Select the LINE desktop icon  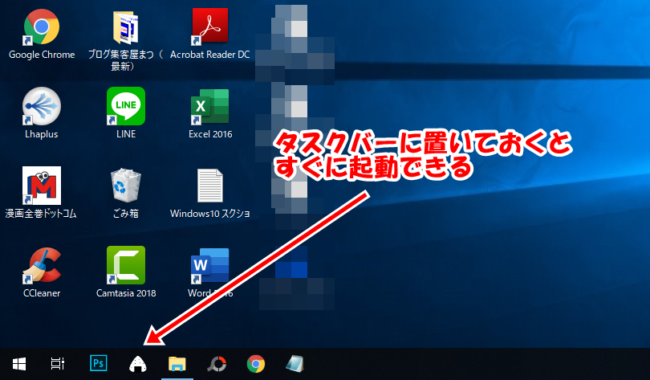(x=126, y=106)
